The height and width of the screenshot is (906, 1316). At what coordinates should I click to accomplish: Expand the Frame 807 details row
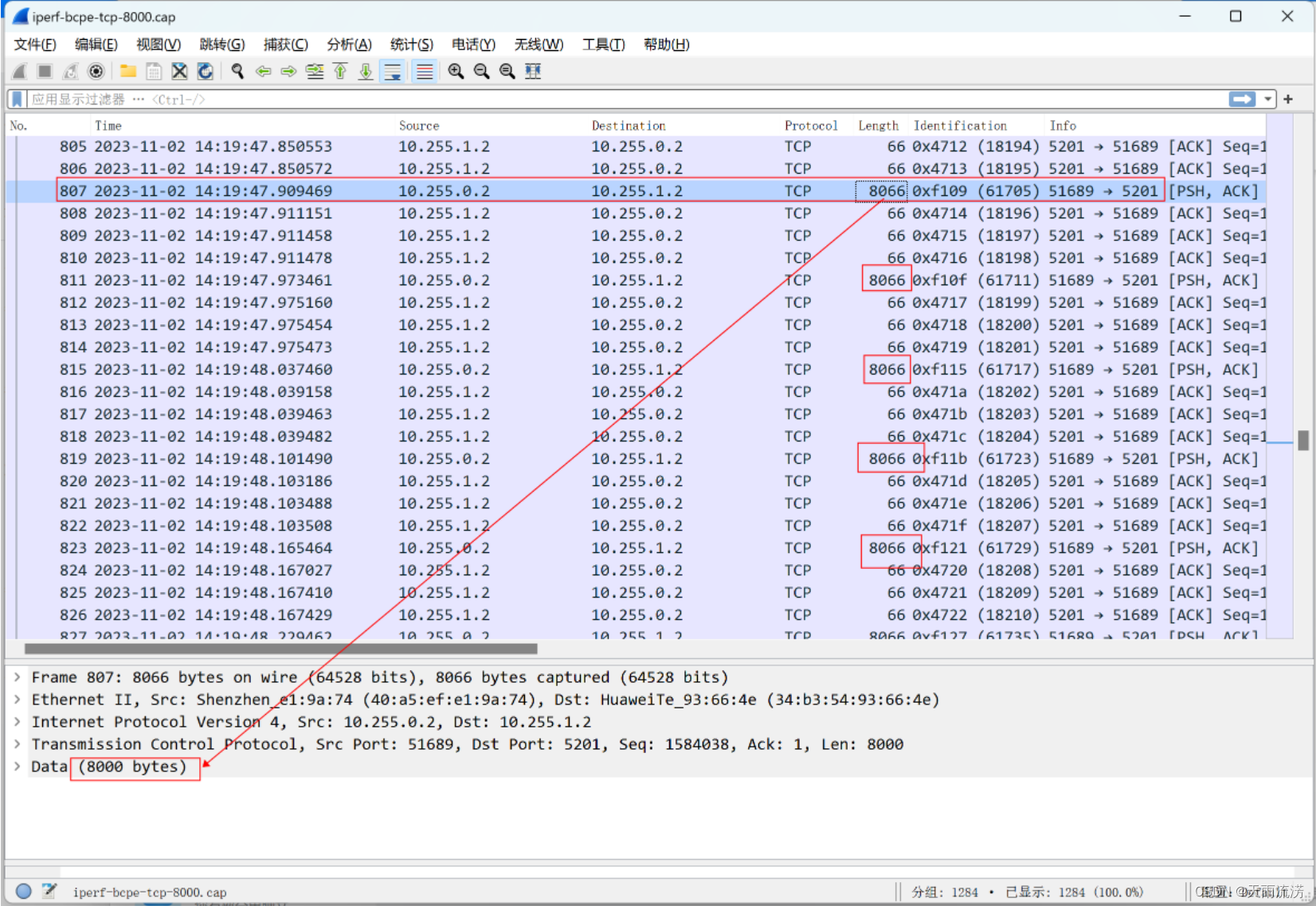pos(17,677)
